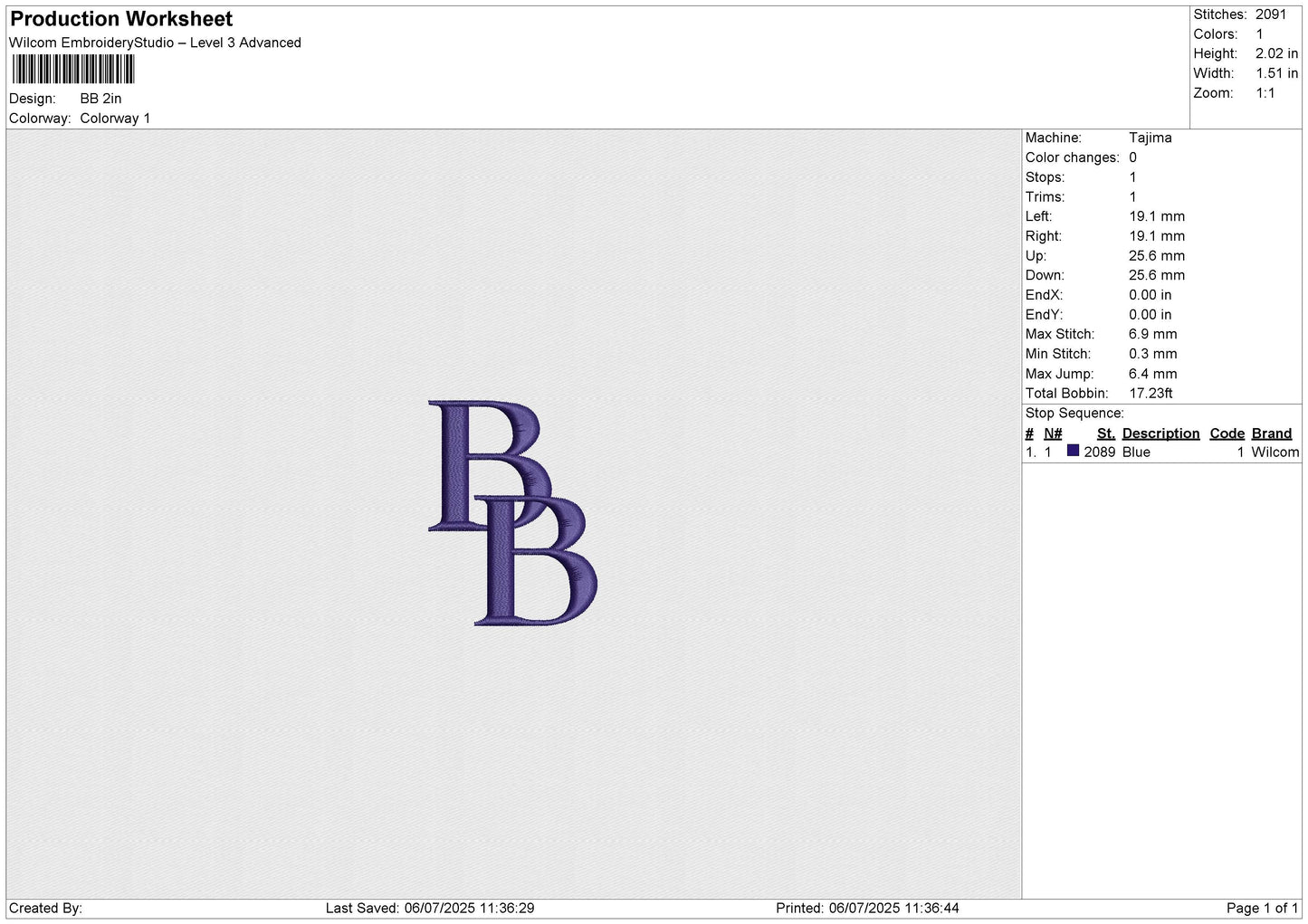Click the Up value 25.6 mm

coord(1156,256)
